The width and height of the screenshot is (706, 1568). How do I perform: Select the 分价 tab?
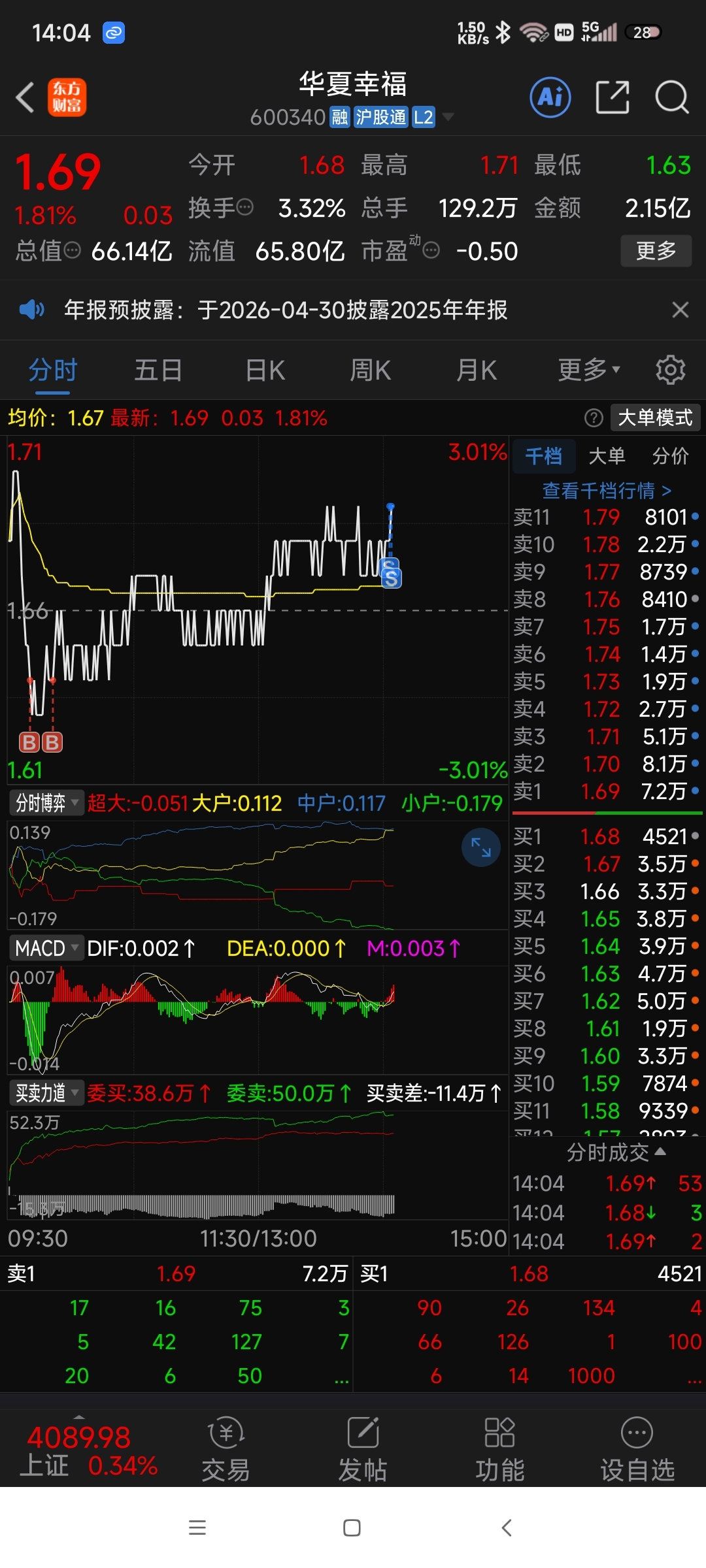pos(670,456)
